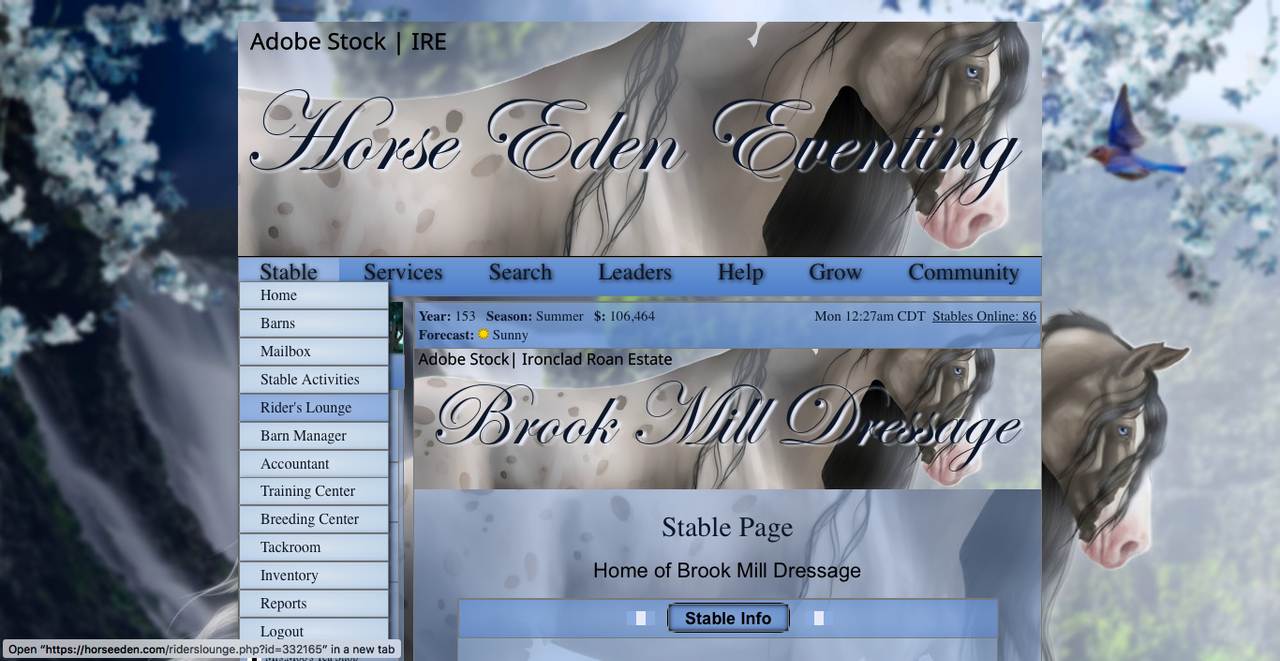Open the Leaders navigation menu
This screenshot has height=661, width=1280.
coord(635,272)
